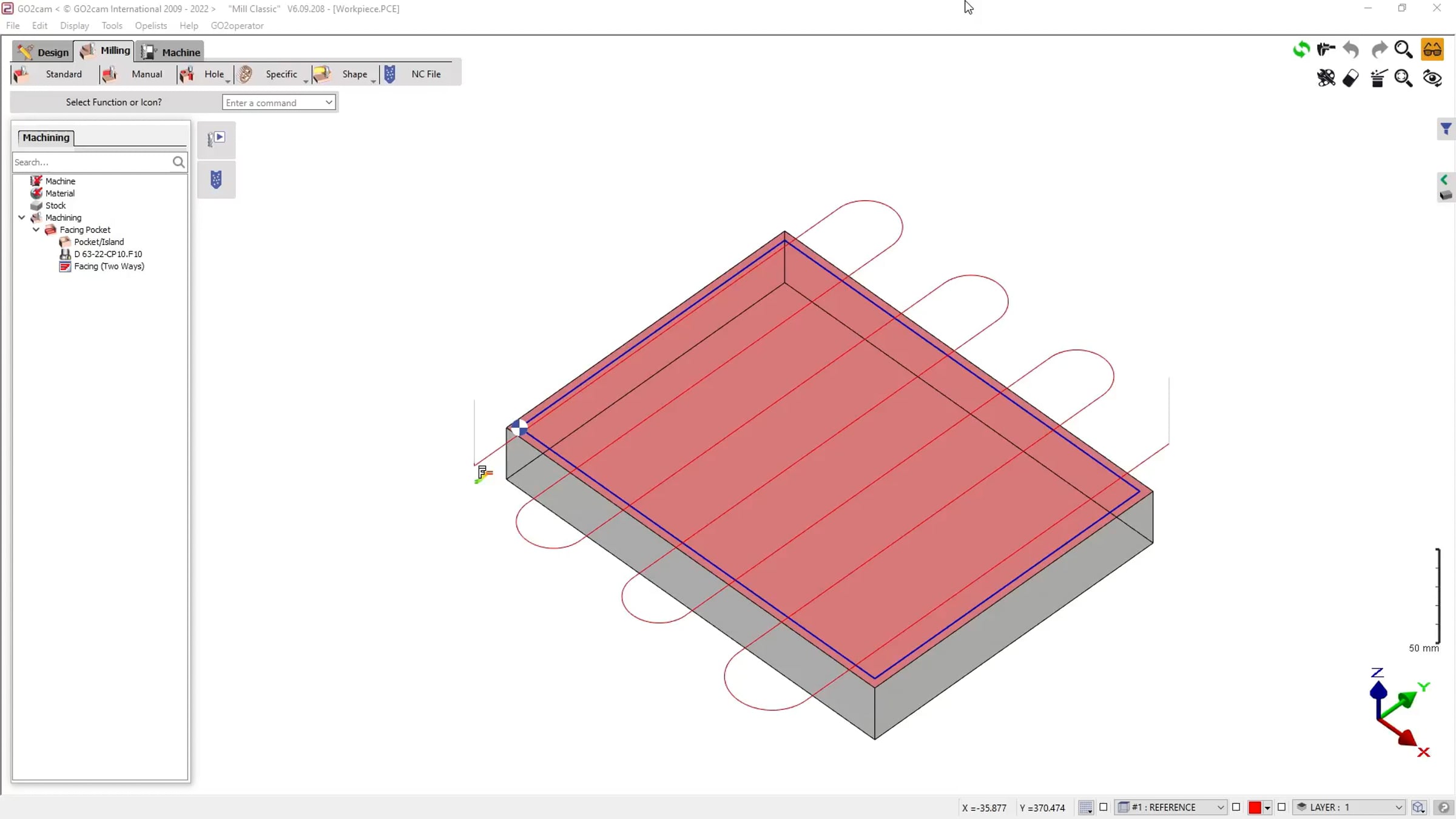Expand the Hole toolbar dropdown arrow
Image resolution: width=1456 pixels, height=819 pixels.
pyautogui.click(x=228, y=81)
